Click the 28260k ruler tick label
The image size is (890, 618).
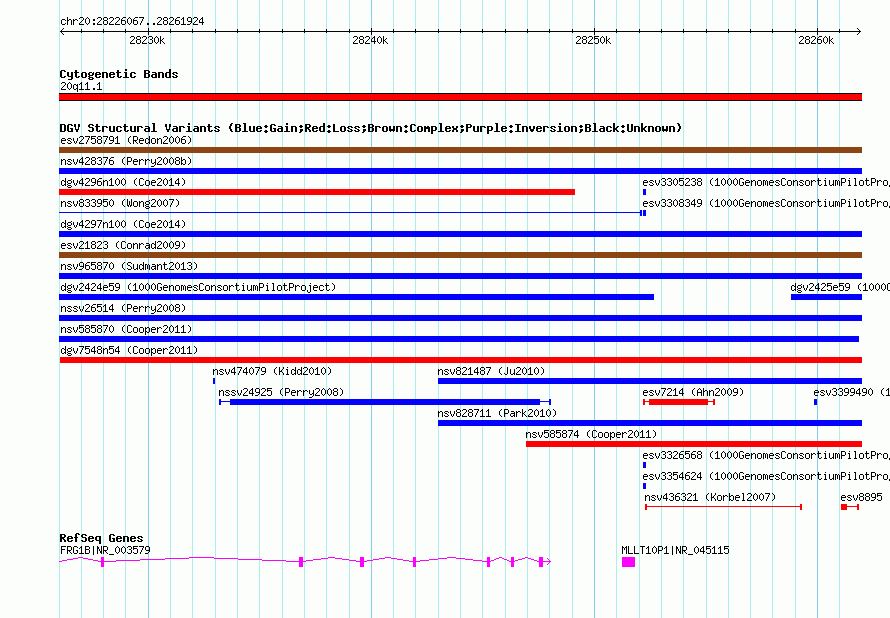click(816, 40)
